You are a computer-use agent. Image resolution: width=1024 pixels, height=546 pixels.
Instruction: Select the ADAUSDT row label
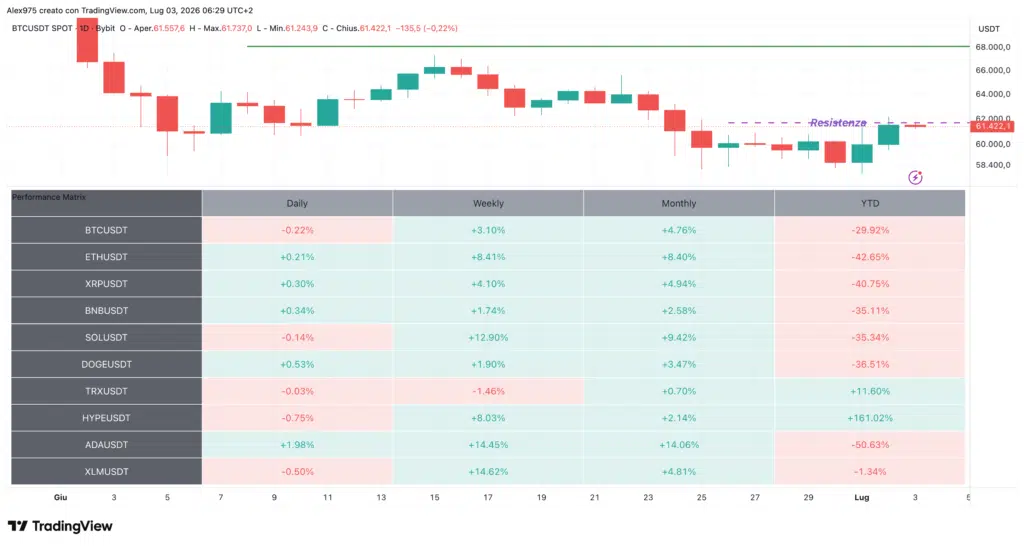coord(106,444)
